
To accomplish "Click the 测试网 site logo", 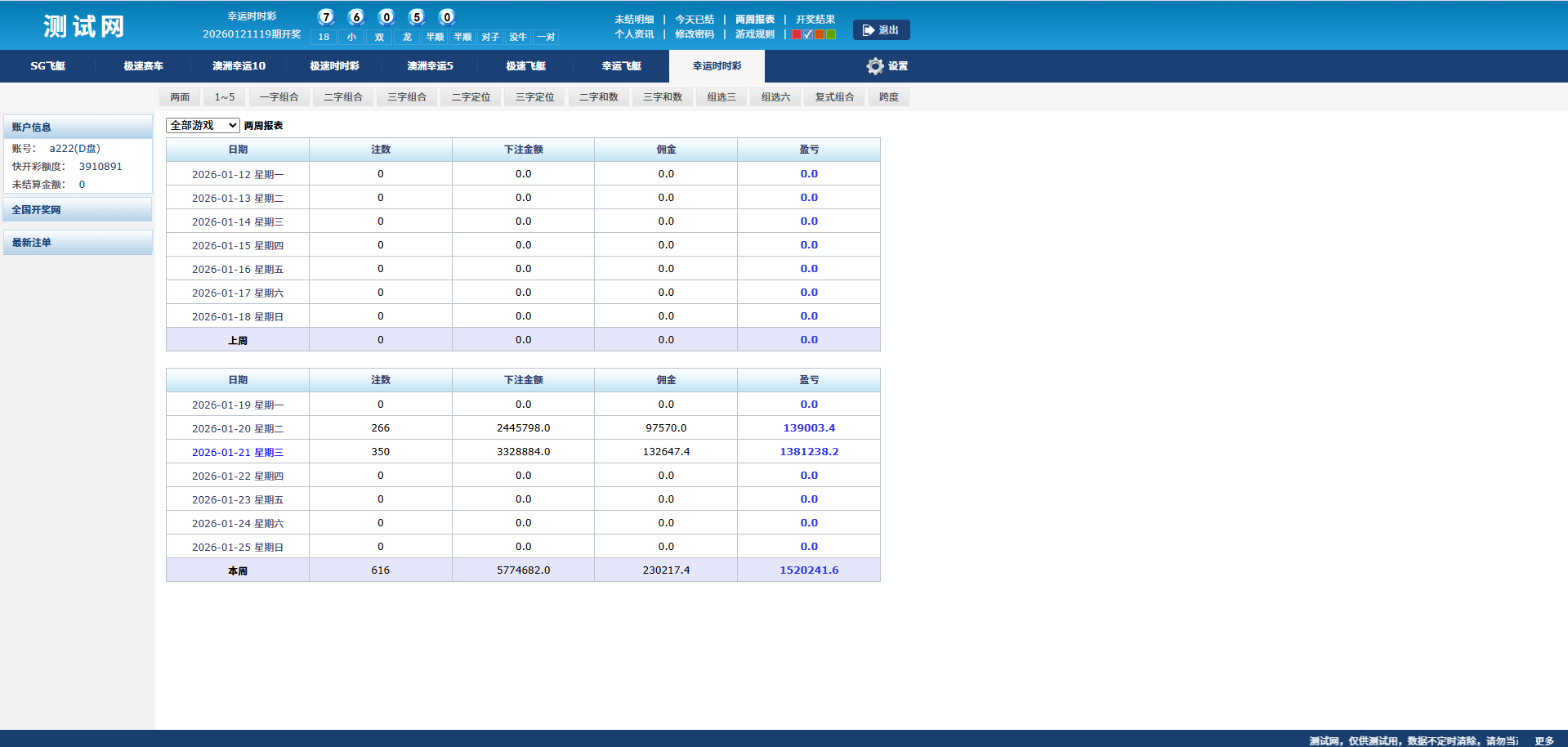I will (84, 26).
